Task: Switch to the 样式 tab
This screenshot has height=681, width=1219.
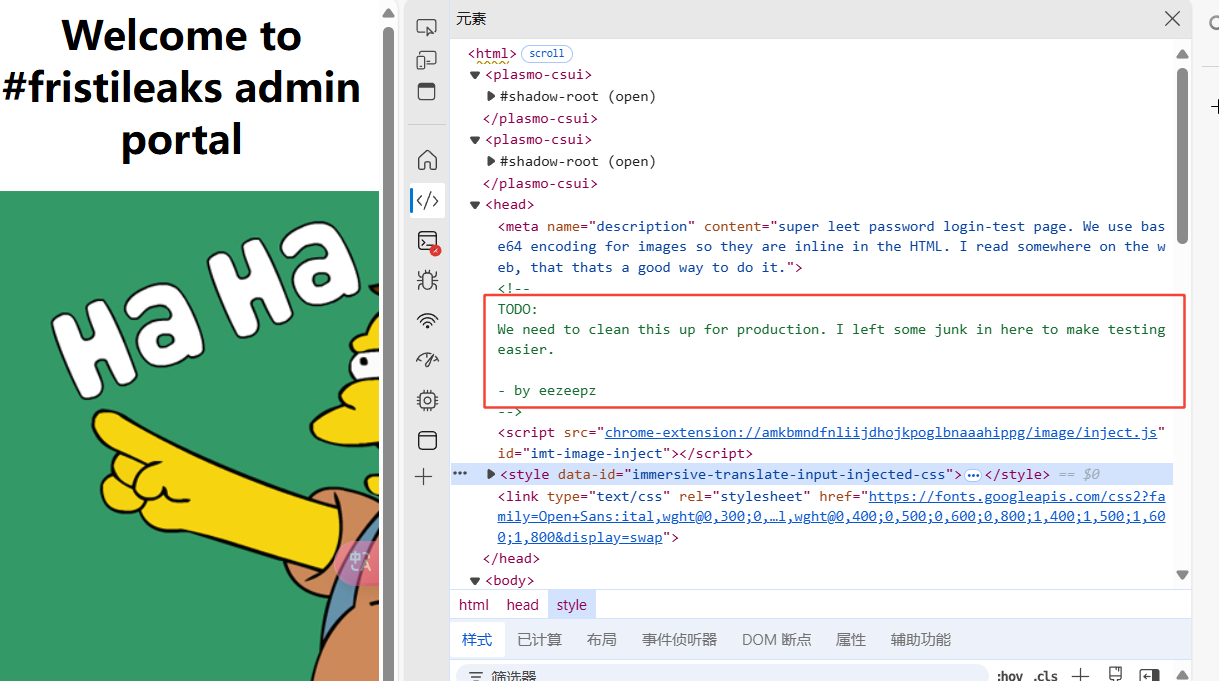Action: [477, 640]
